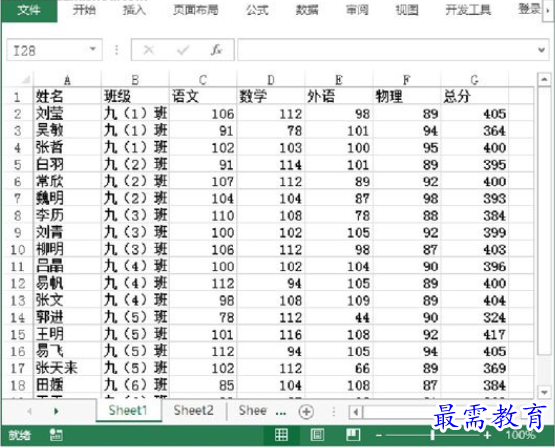The height and width of the screenshot is (448, 555).
Task: Click 李历's 语文 score 110
Action: 203,215
